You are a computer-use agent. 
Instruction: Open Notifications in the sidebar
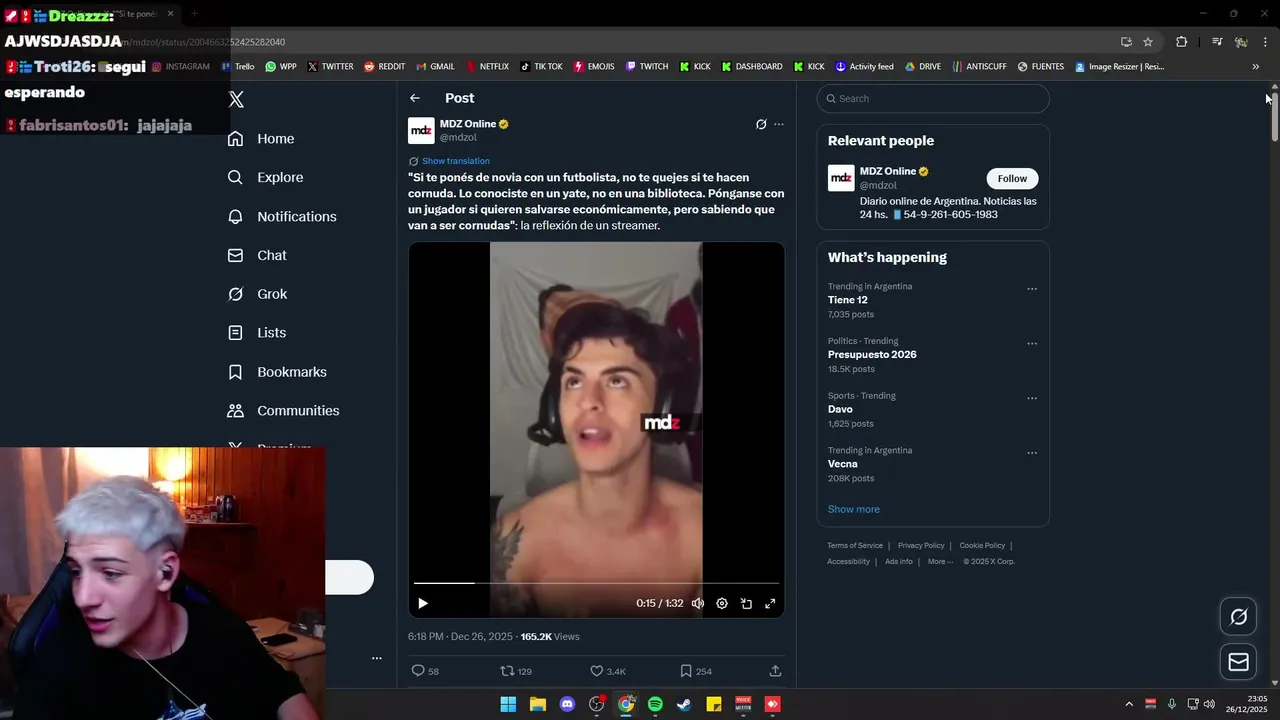(x=282, y=217)
